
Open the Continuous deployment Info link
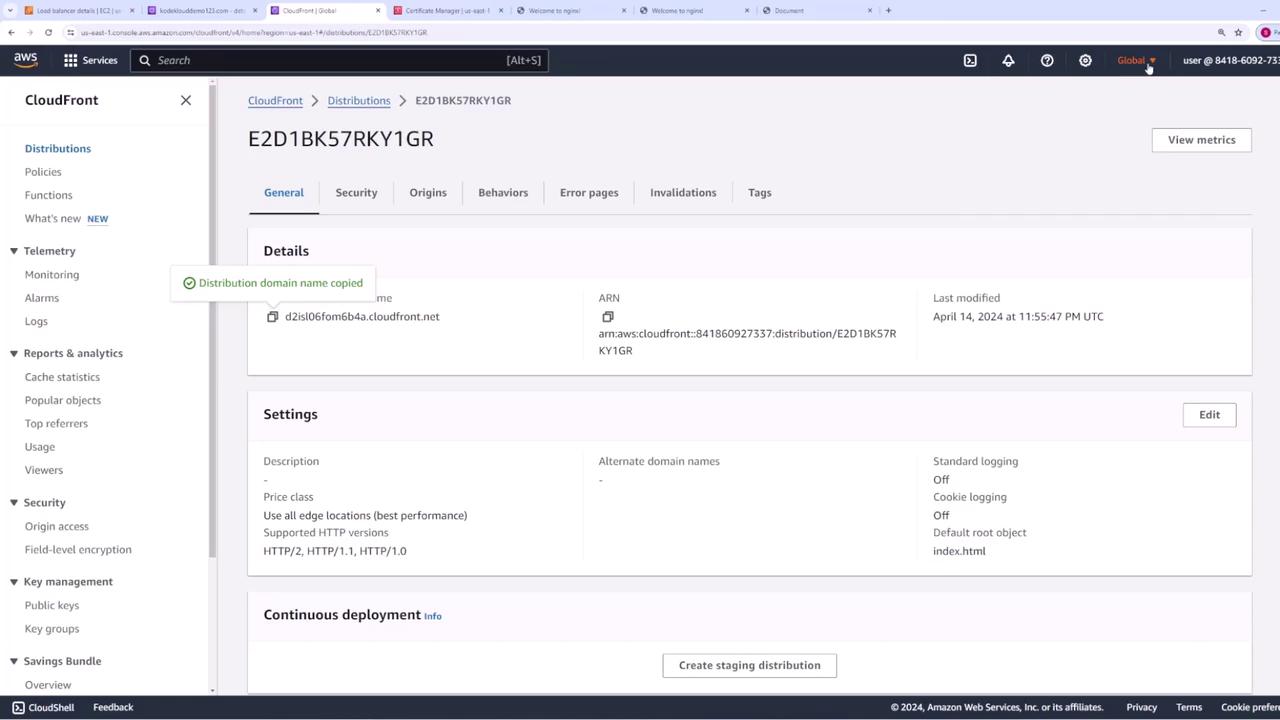pyautogui.click(x=433, y=616)
